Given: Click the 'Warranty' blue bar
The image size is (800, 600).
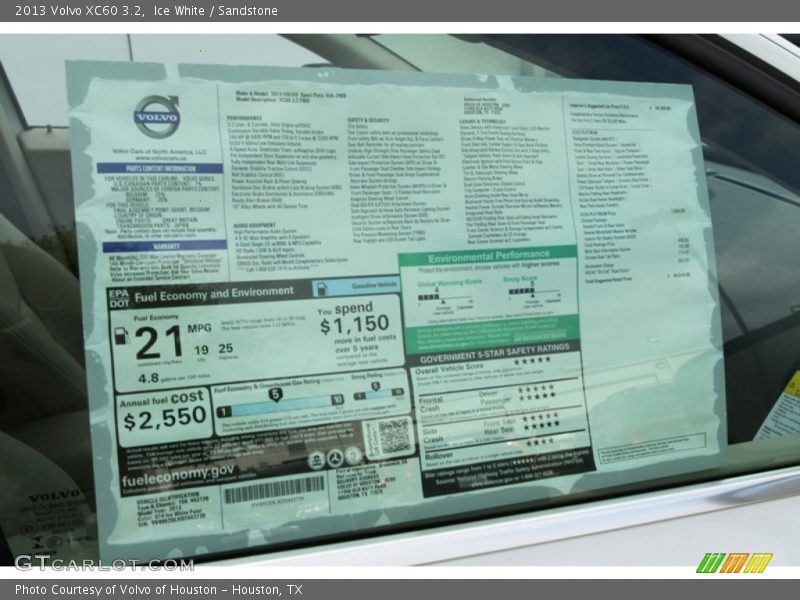Looking at the screenshot, I should coord(165,246).
